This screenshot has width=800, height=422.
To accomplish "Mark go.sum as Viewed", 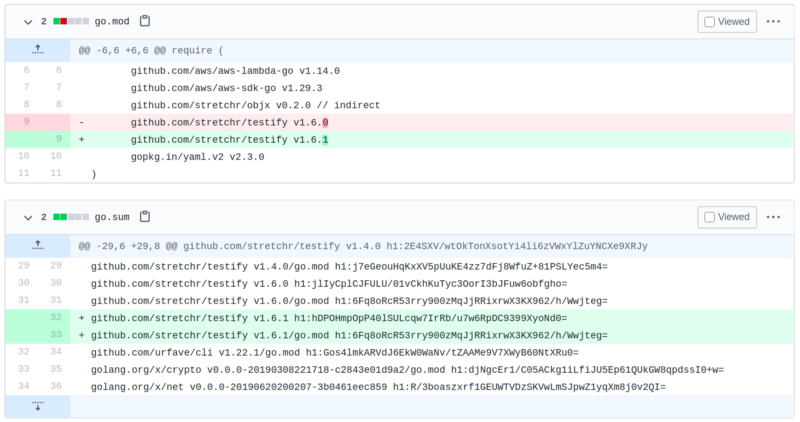I will pos(727,217).
